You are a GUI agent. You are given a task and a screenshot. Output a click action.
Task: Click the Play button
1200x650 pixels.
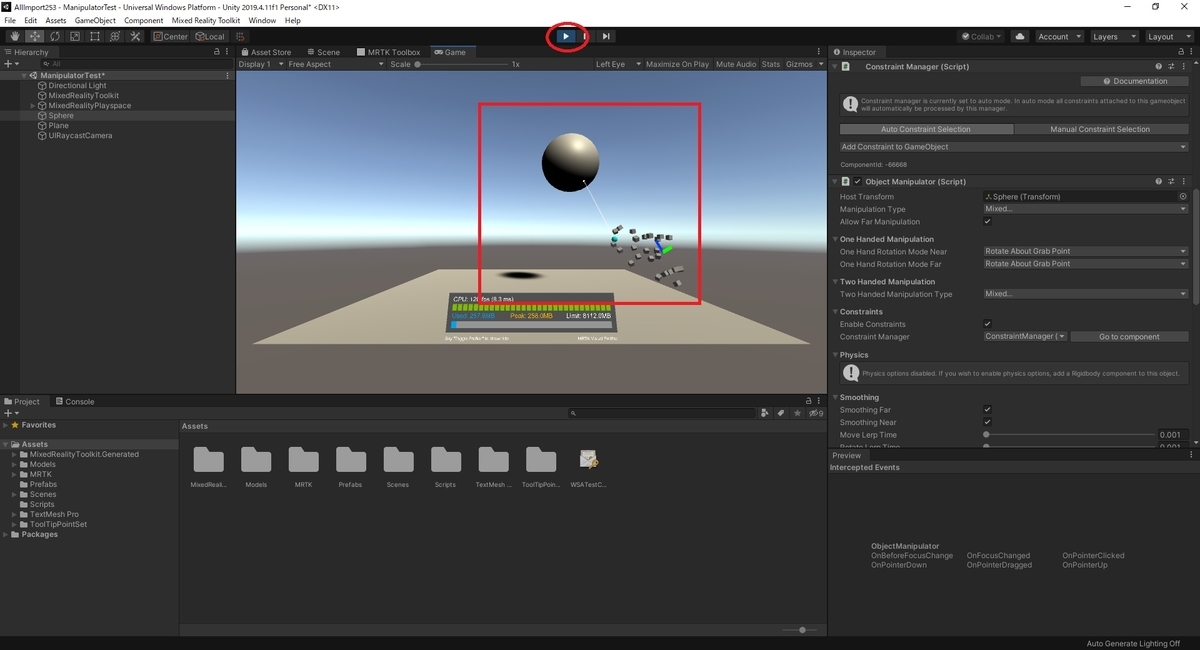(x=566, y=37)
